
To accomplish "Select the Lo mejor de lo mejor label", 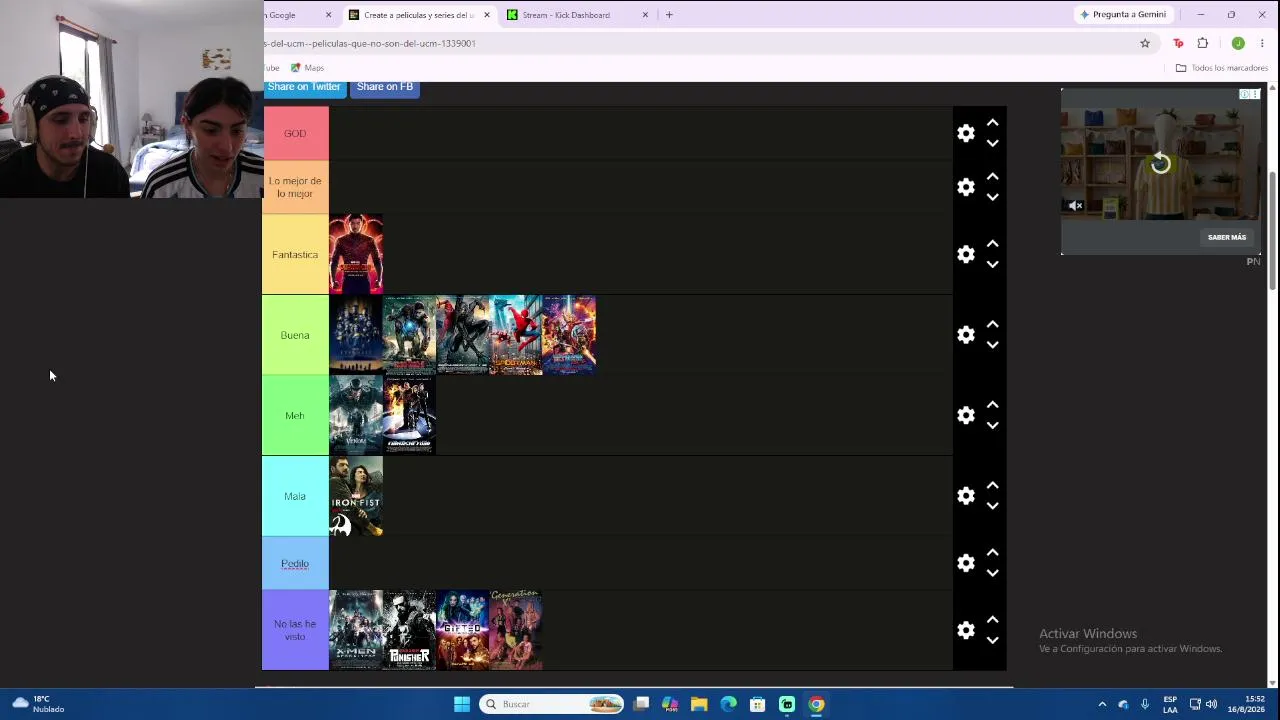I will (295, 187).
